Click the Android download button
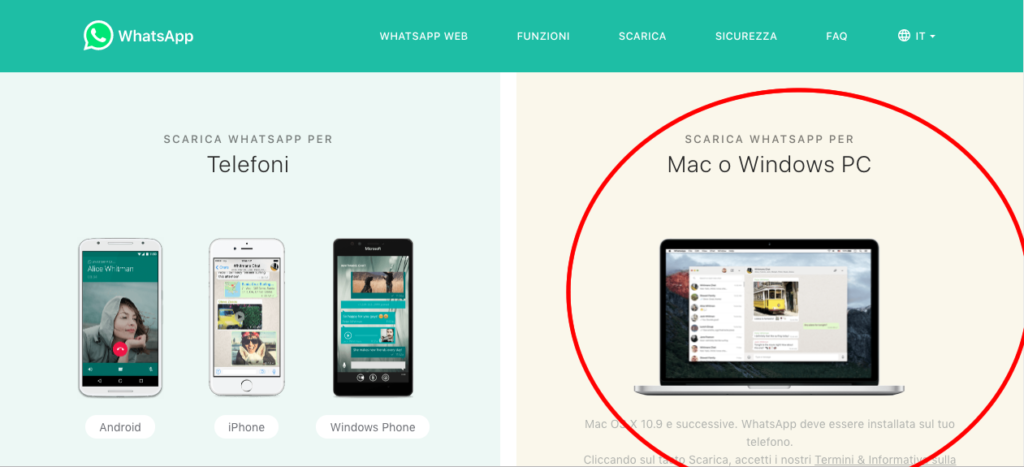The image size is (1024, 467). point(120,427)
